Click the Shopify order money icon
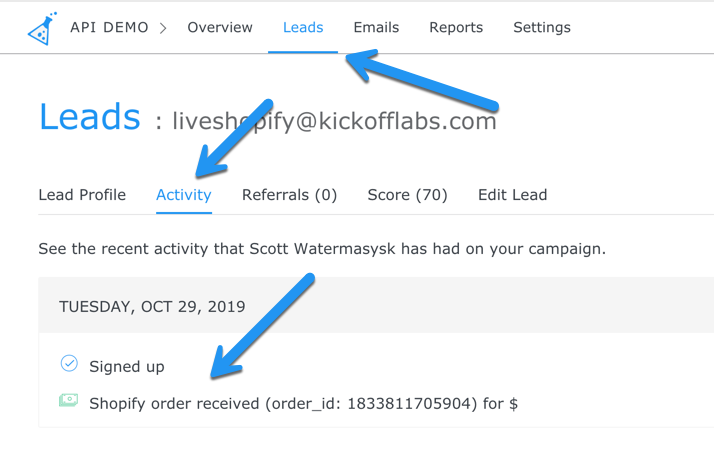Image resolution: width=714 pixels, height=454 pixels. point(68,402)
